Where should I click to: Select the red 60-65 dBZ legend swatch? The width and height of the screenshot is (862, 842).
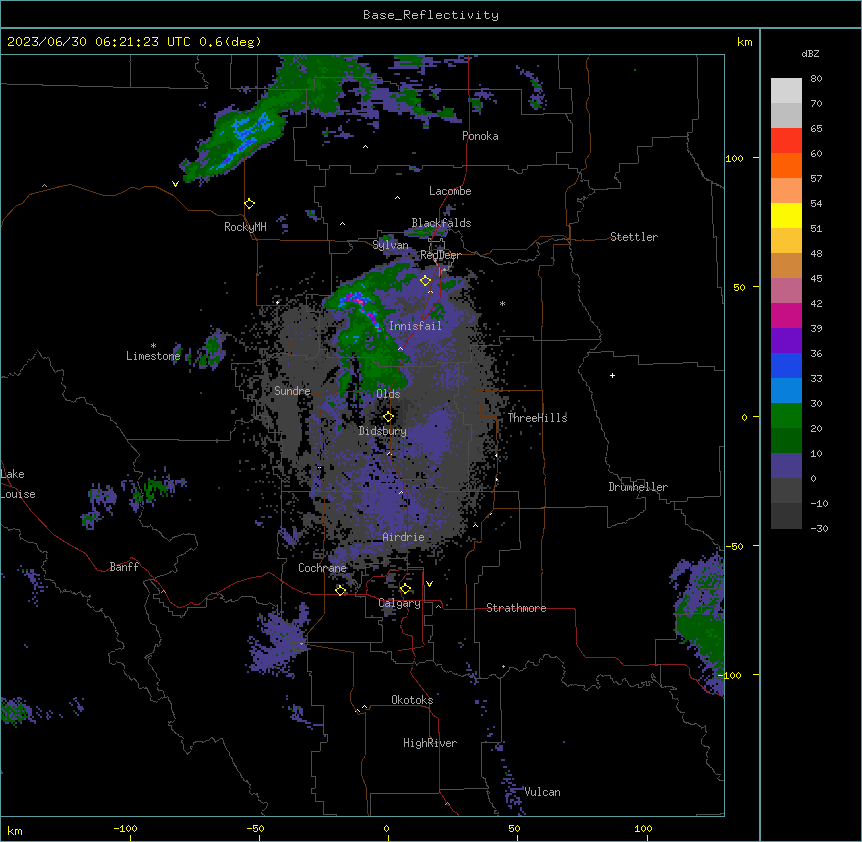coord(786,140)
